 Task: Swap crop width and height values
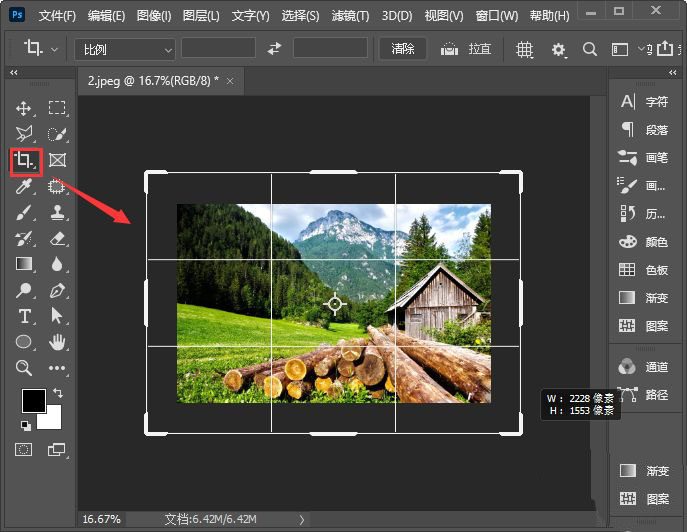click(274, 48)
